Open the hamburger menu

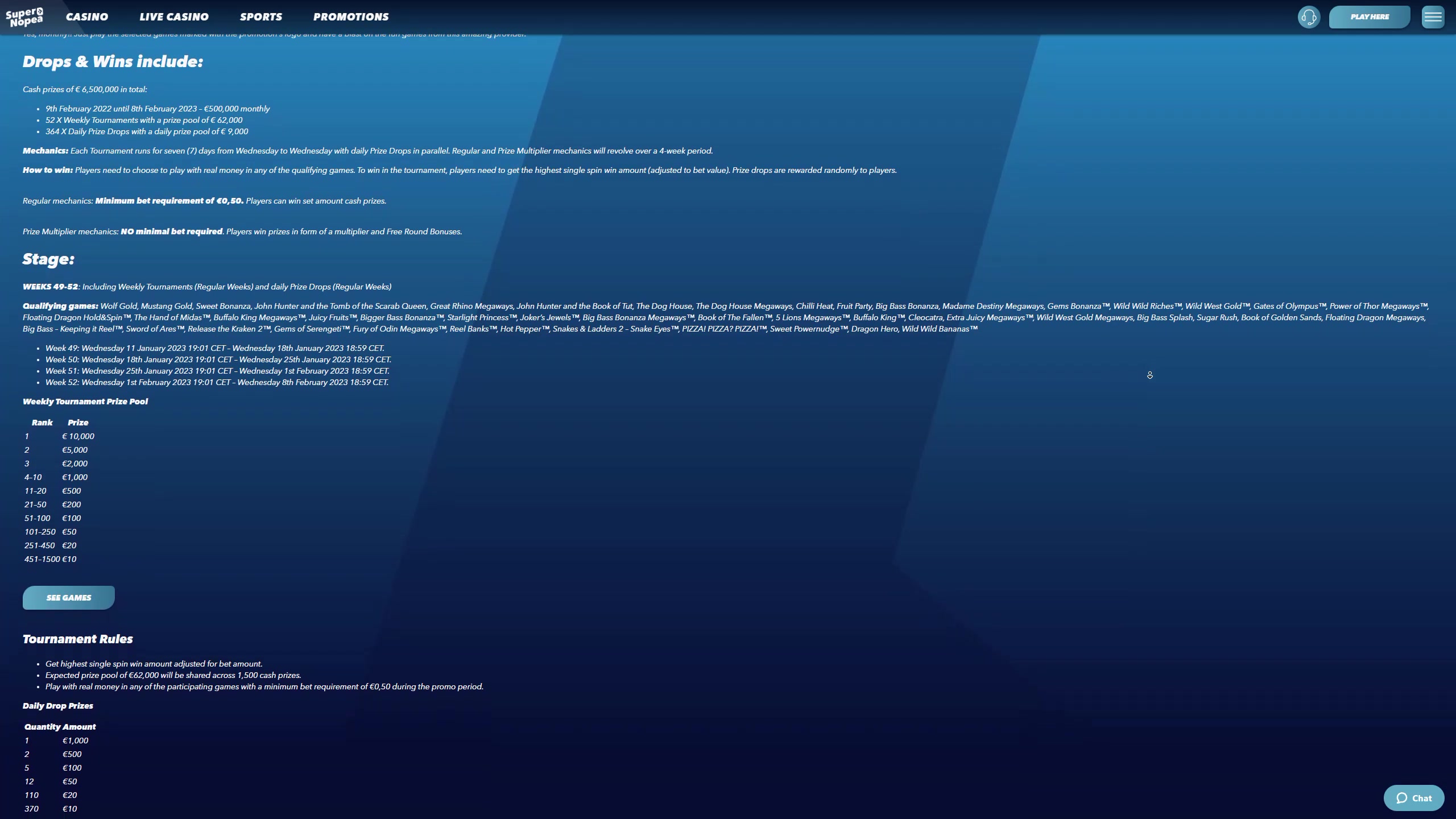pyautogui.click(x=1433, y=17)
